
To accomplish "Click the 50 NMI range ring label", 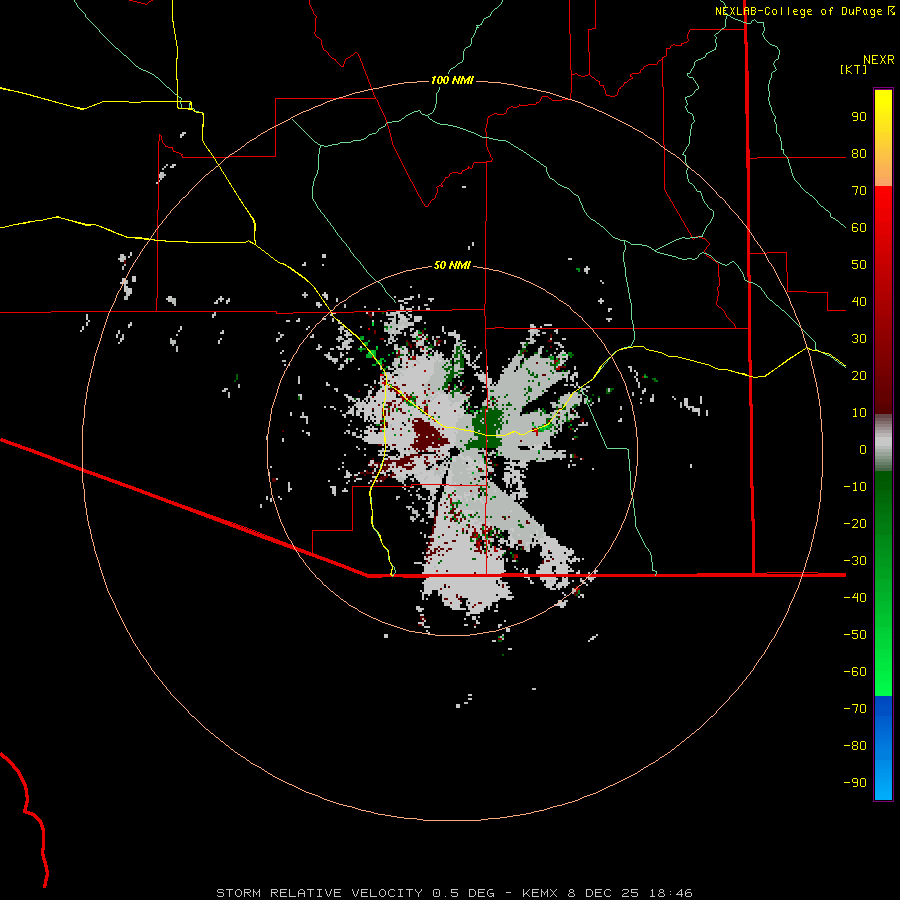I will (452, 265).
